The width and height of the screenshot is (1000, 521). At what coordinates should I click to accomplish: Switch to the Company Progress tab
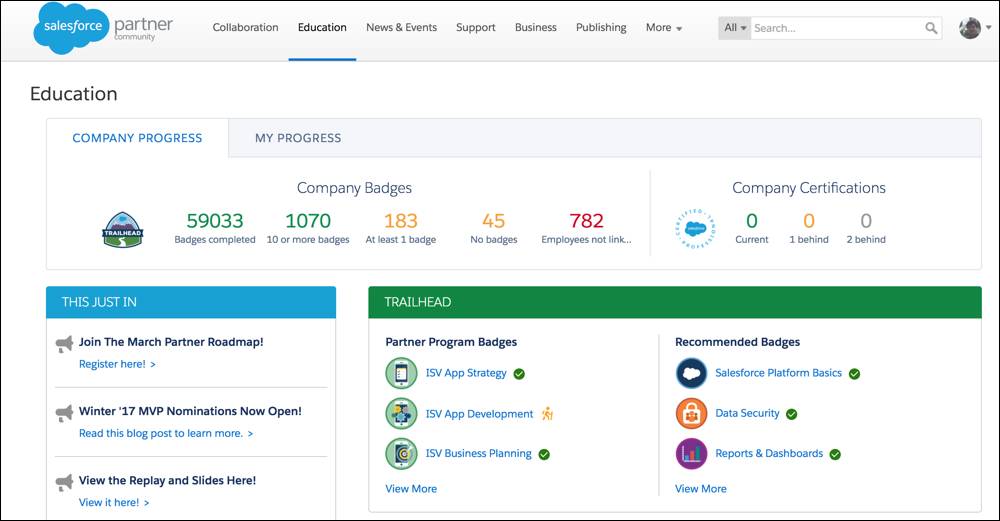pyautogui.click(x=137, y=138)
